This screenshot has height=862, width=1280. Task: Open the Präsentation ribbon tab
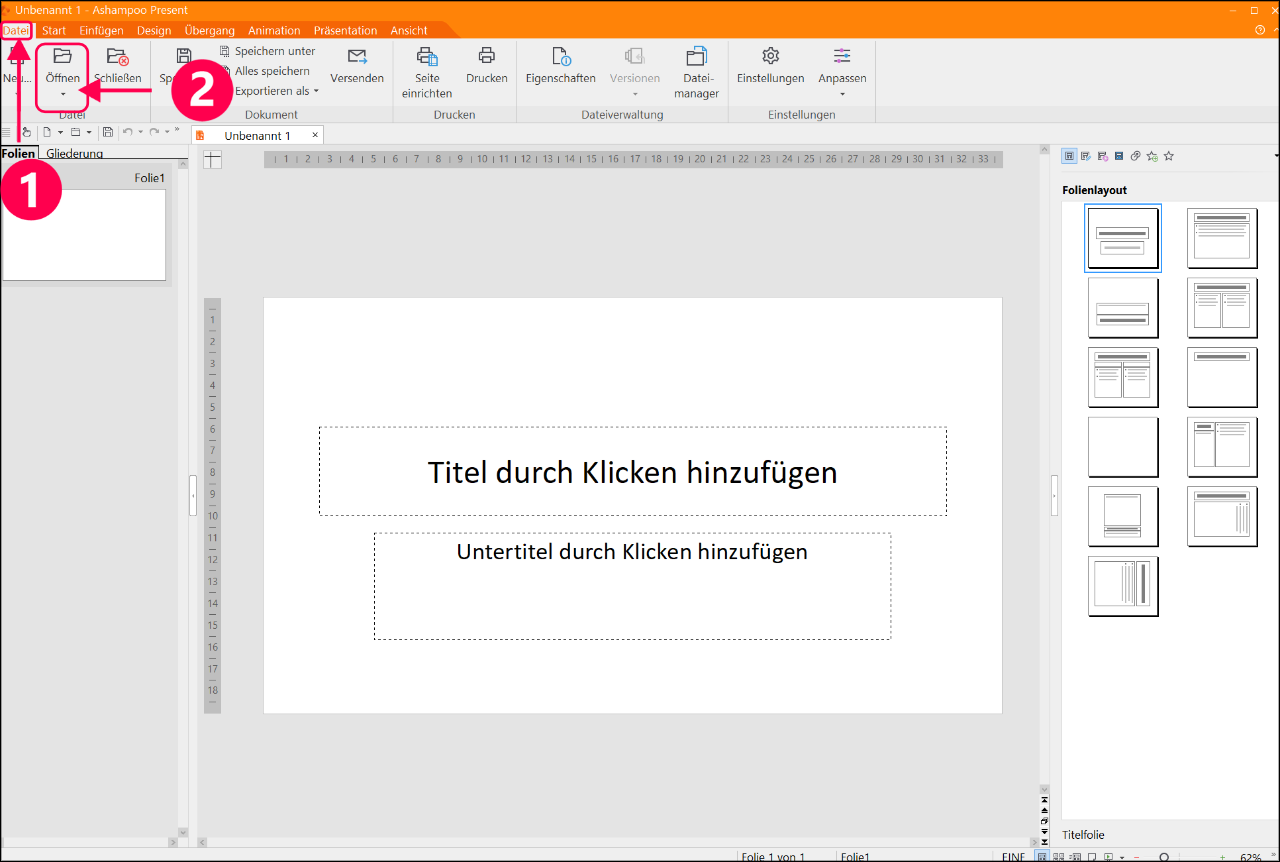345,30
